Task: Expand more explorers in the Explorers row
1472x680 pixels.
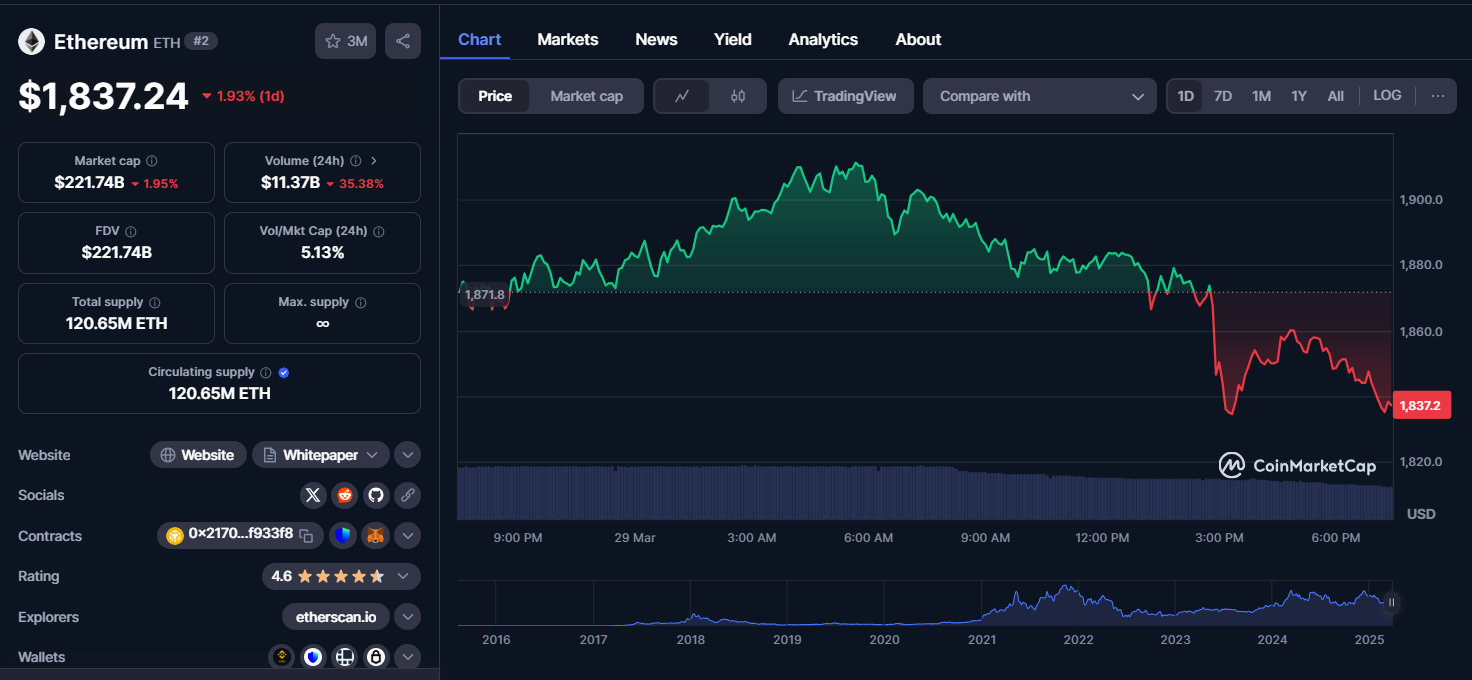Action: [407, 617]
